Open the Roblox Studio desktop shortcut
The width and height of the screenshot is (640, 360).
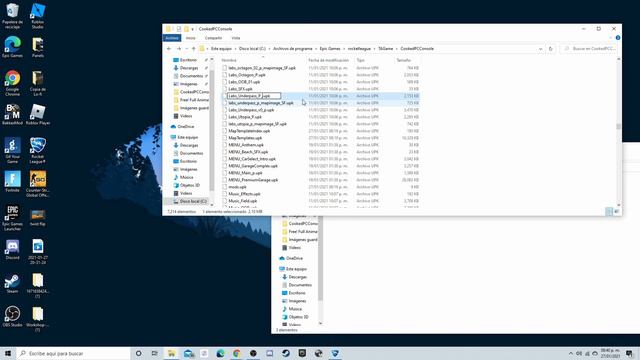[x=38, y=16]
